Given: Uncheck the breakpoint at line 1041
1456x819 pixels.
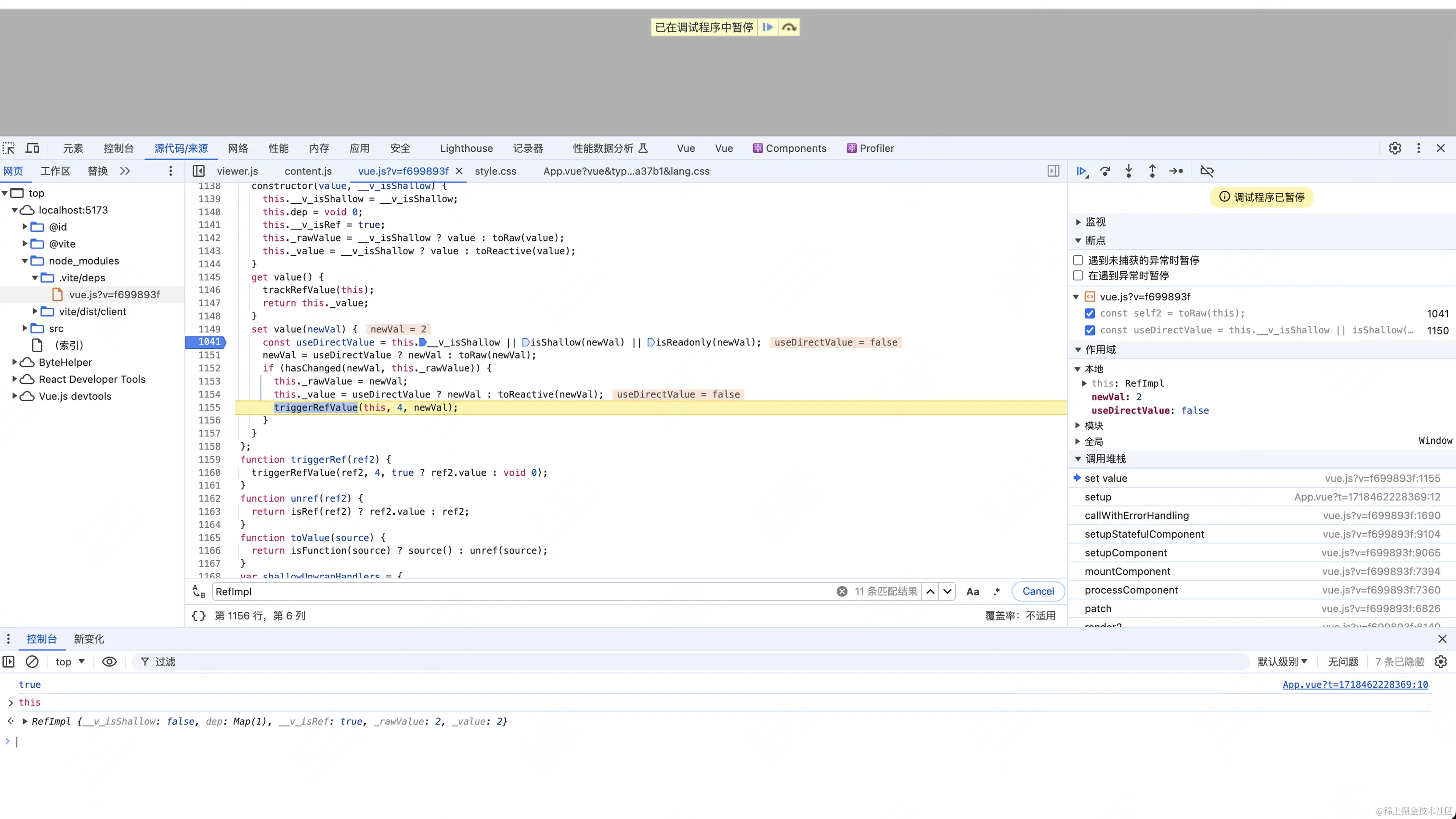Looking at the screenshot, I should (x=1090, y=313).
